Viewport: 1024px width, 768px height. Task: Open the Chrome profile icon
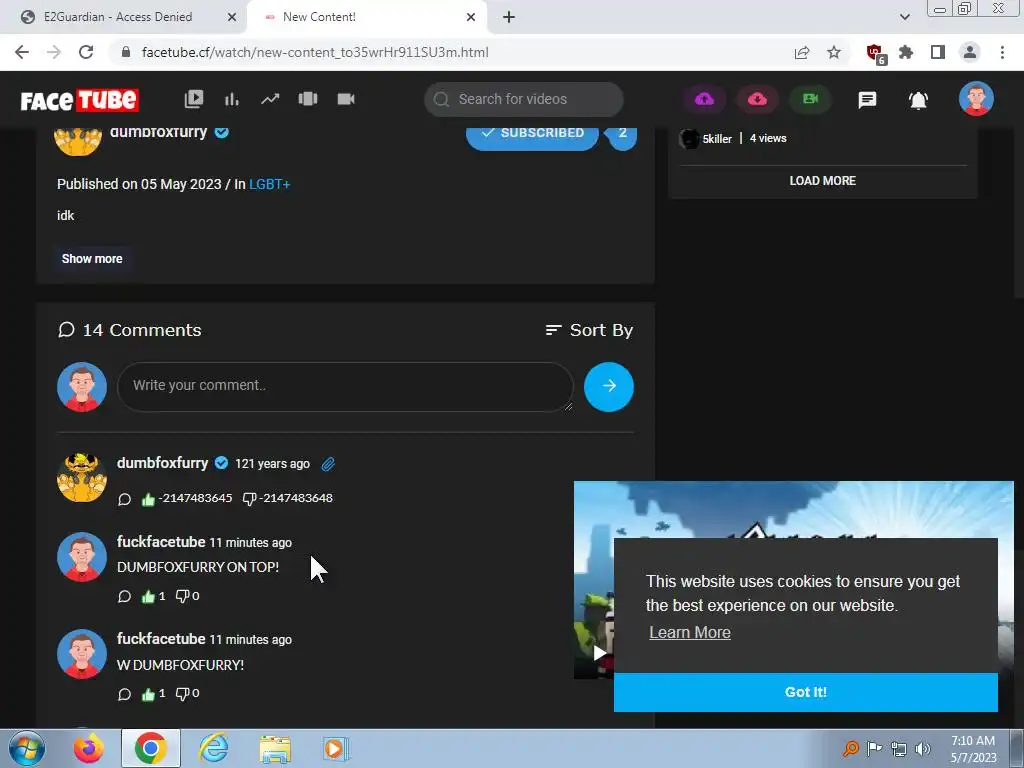(970, 52)
